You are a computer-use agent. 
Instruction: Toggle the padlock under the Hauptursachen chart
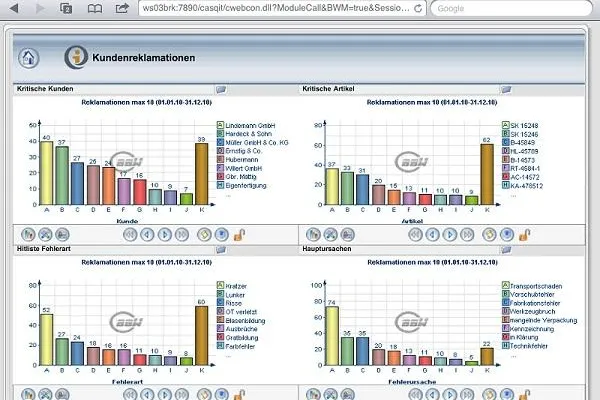click(x=525, y=394)
